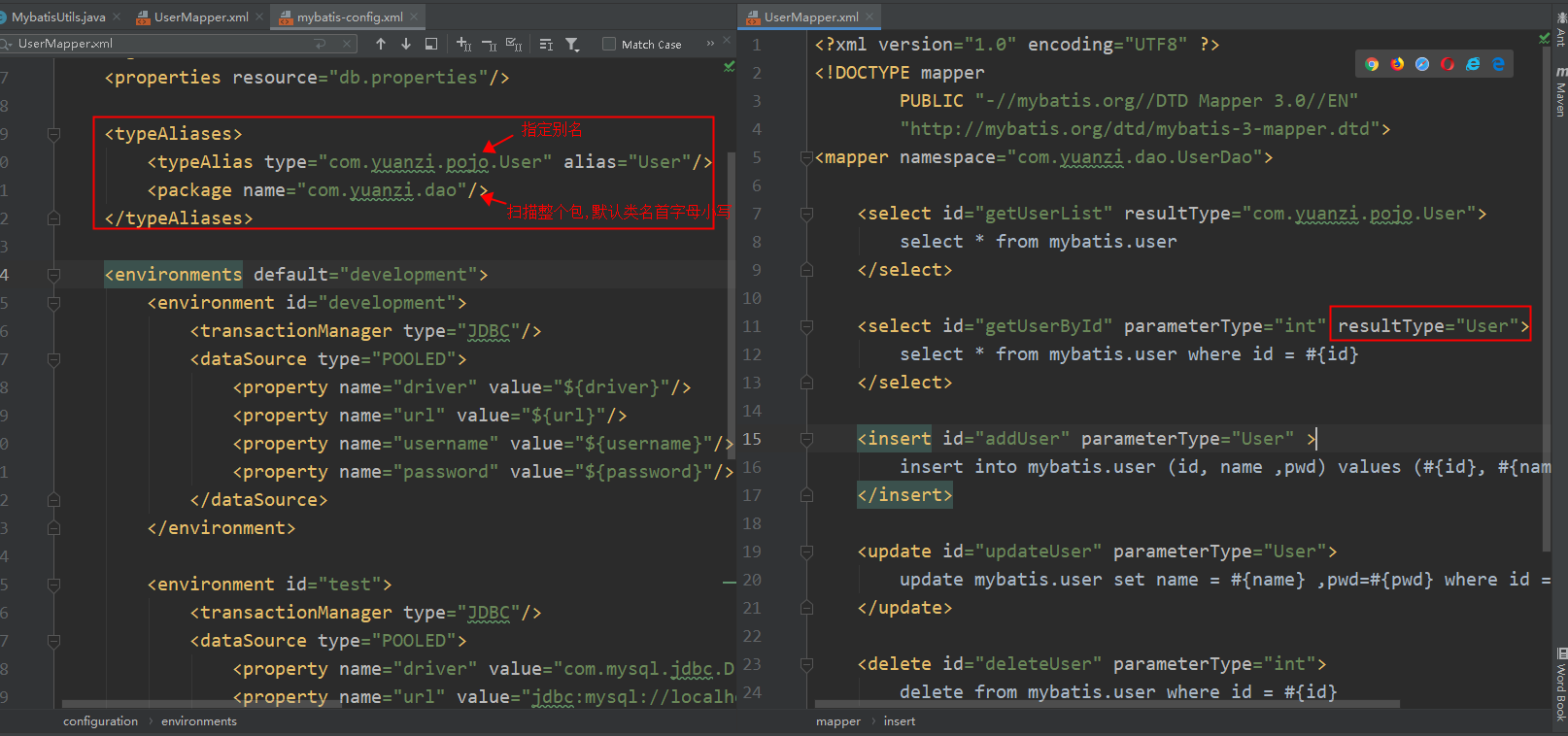
Task: Close the MybatisUtils.java tab
Action: (x=117, y=17)
